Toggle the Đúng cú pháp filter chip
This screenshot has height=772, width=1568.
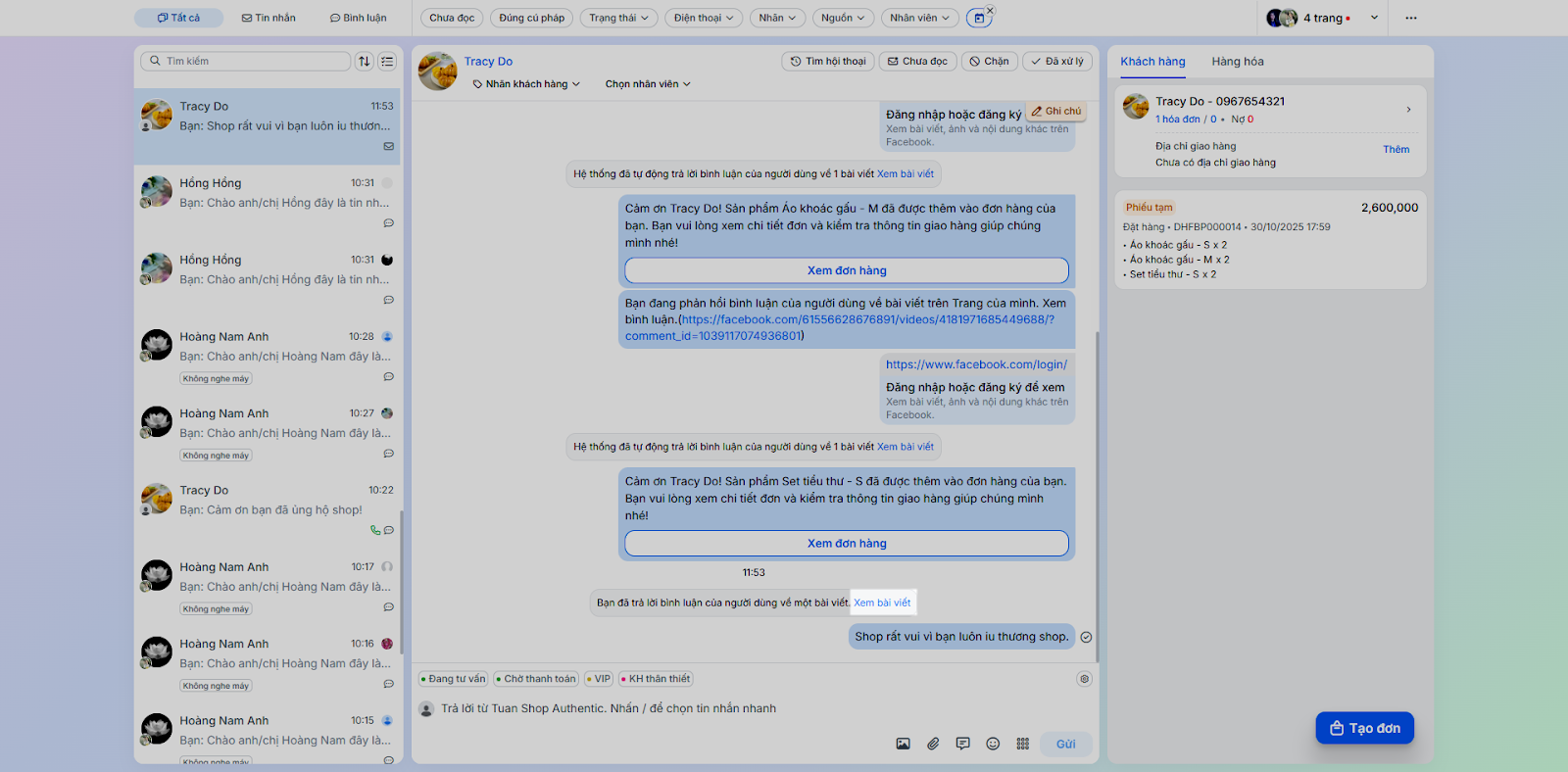[x=532, y=18]
